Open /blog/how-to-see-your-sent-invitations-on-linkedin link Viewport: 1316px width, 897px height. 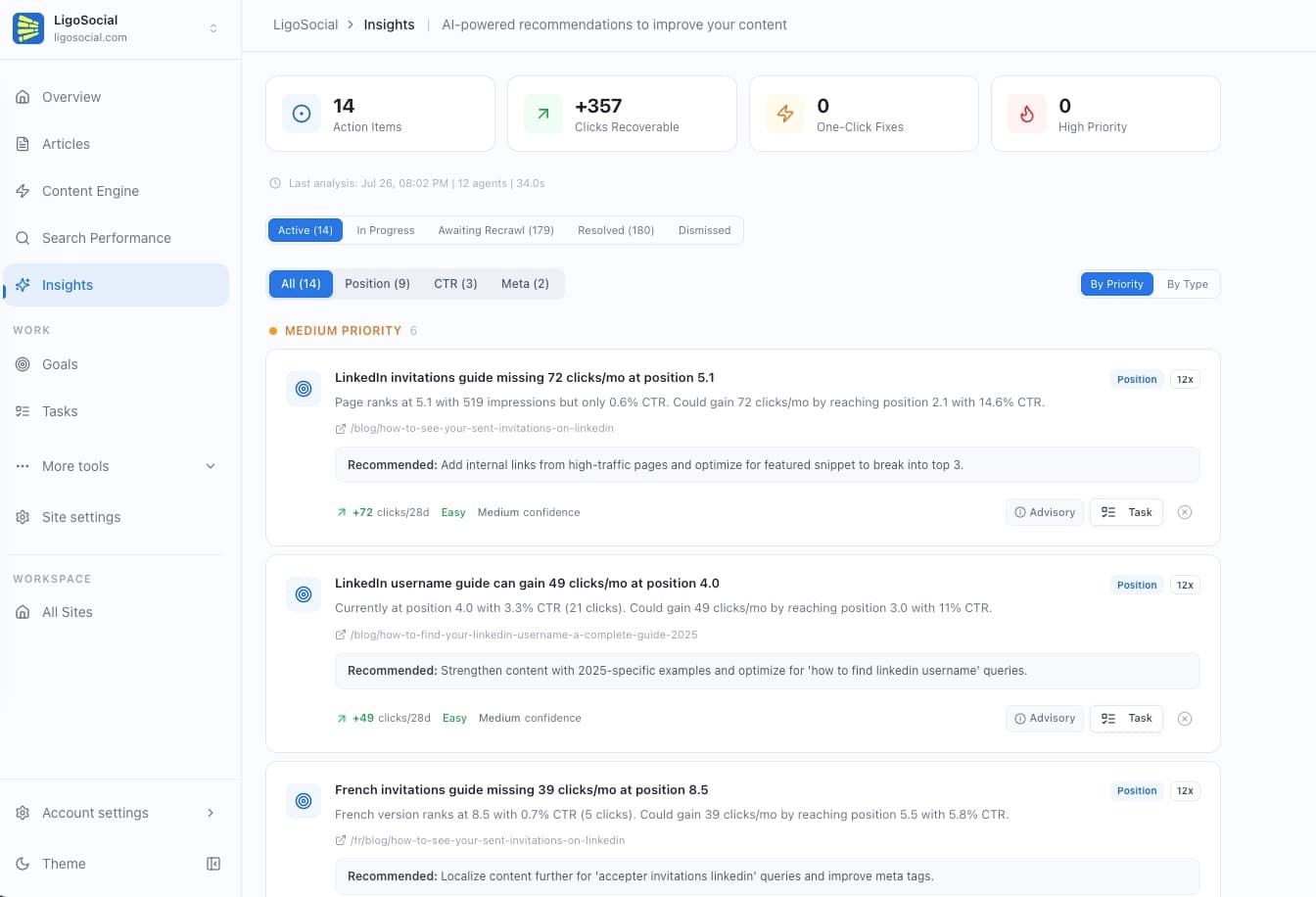coord(482,428)
